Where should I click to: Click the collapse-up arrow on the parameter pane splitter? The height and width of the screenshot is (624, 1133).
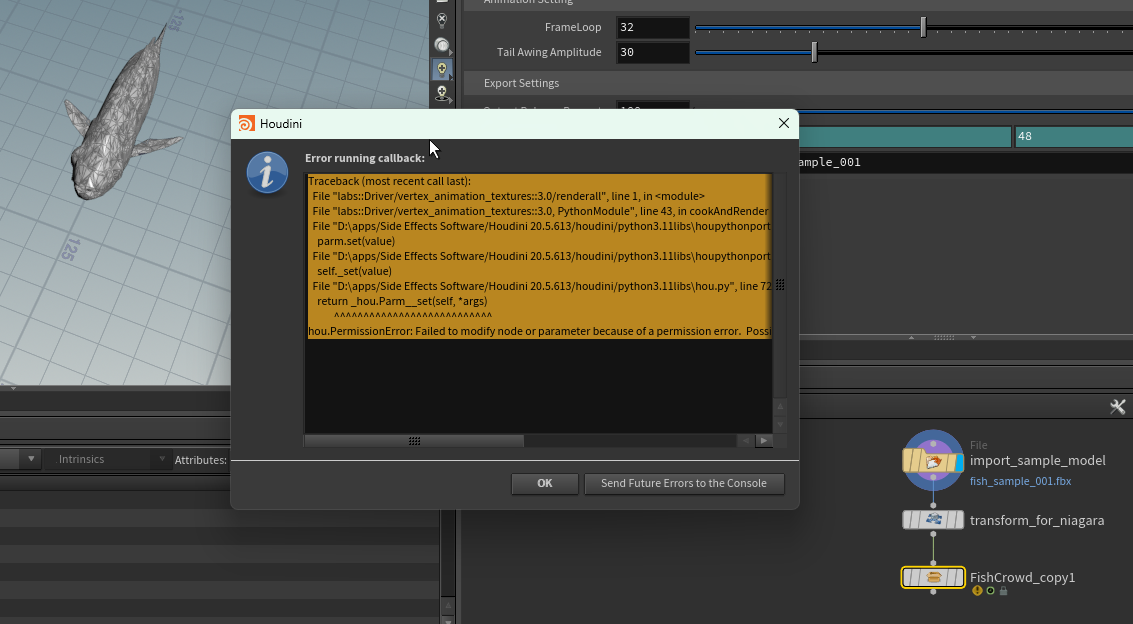pyautogui.click(x=912, y=337)
